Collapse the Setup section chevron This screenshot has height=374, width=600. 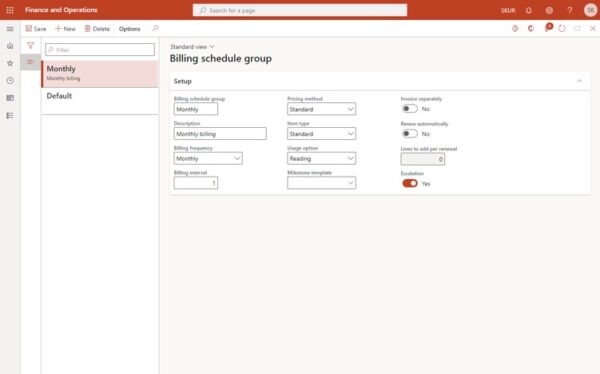pos(579,81)
